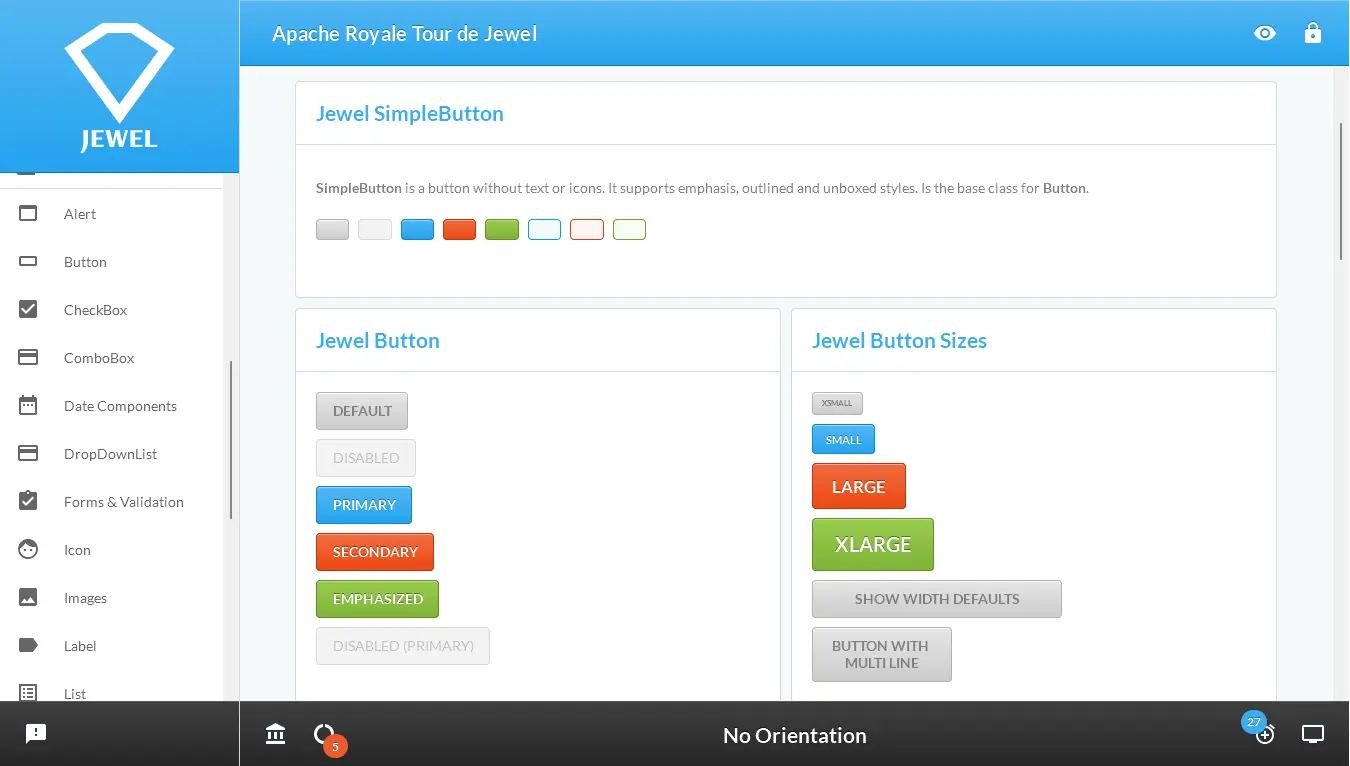Click the "Jewel Button Sizes" heading
This screenshot has height=766, width=1350.
pos(899,341)
